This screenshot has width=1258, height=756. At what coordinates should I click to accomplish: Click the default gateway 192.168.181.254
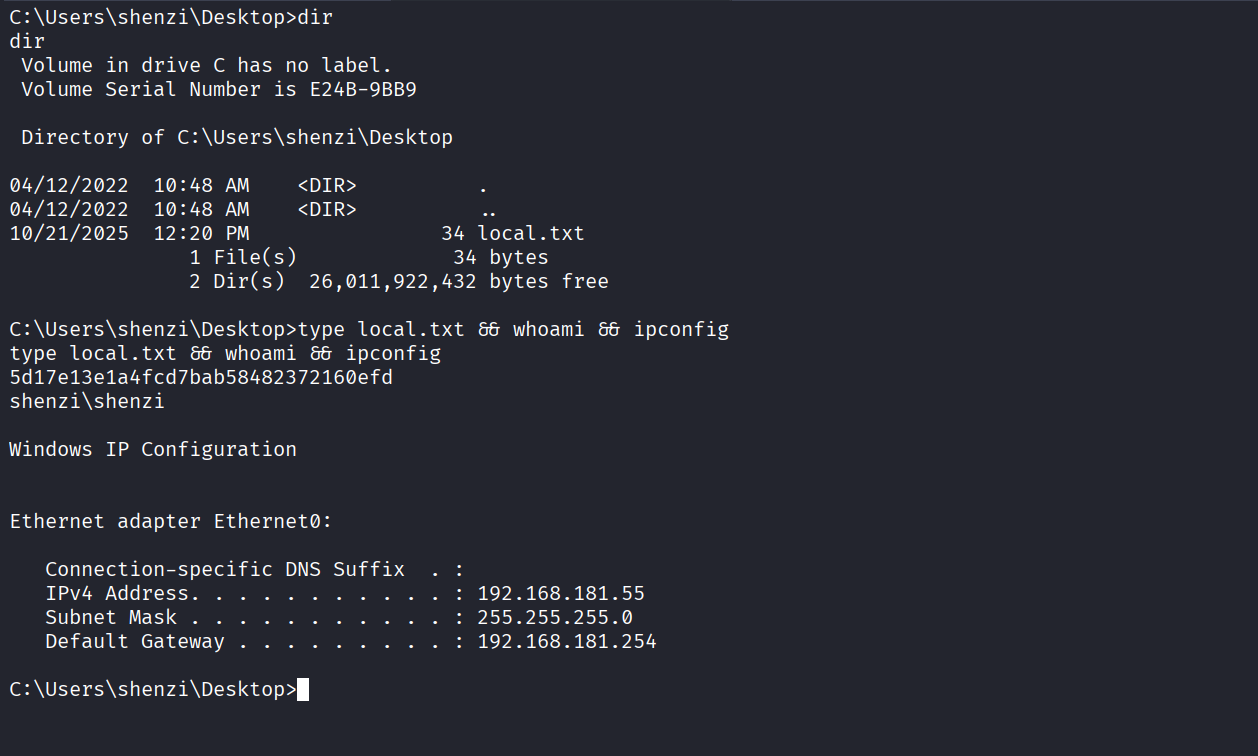pyautogui.click(x=566, y=641)
